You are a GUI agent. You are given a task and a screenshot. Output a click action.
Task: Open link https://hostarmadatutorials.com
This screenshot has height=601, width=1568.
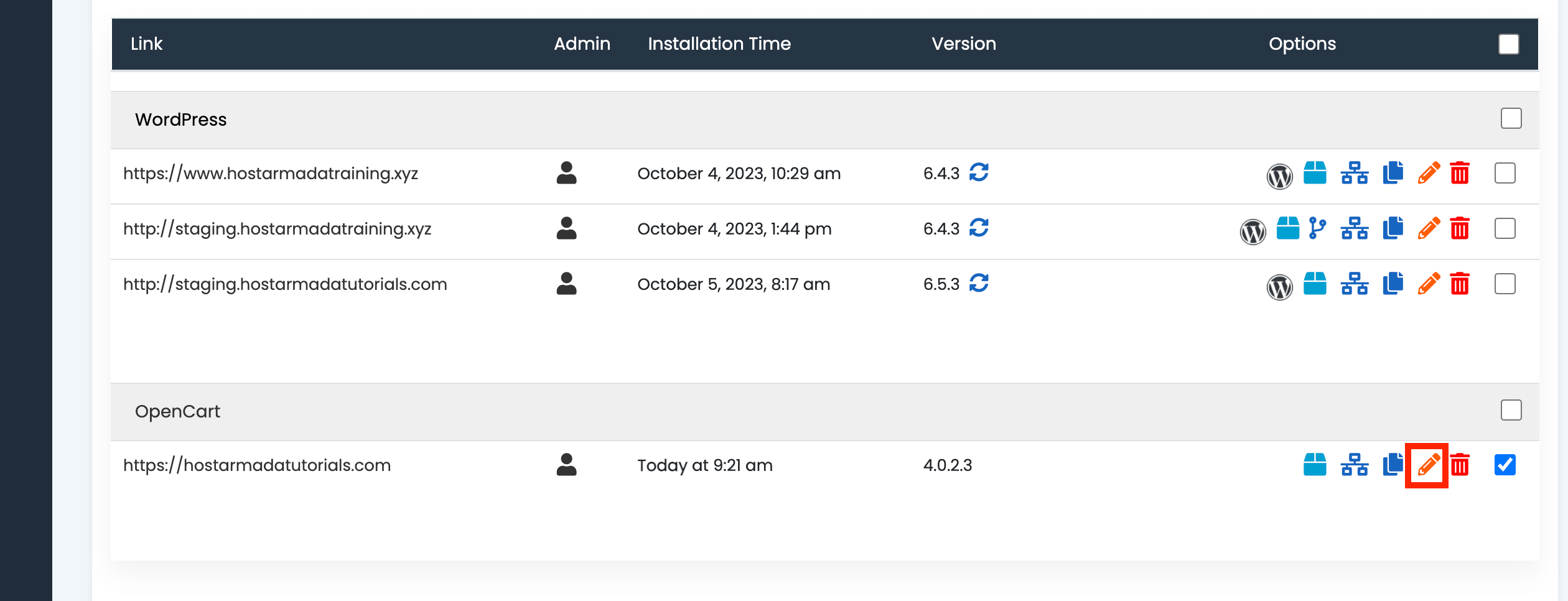coord(257,465)
